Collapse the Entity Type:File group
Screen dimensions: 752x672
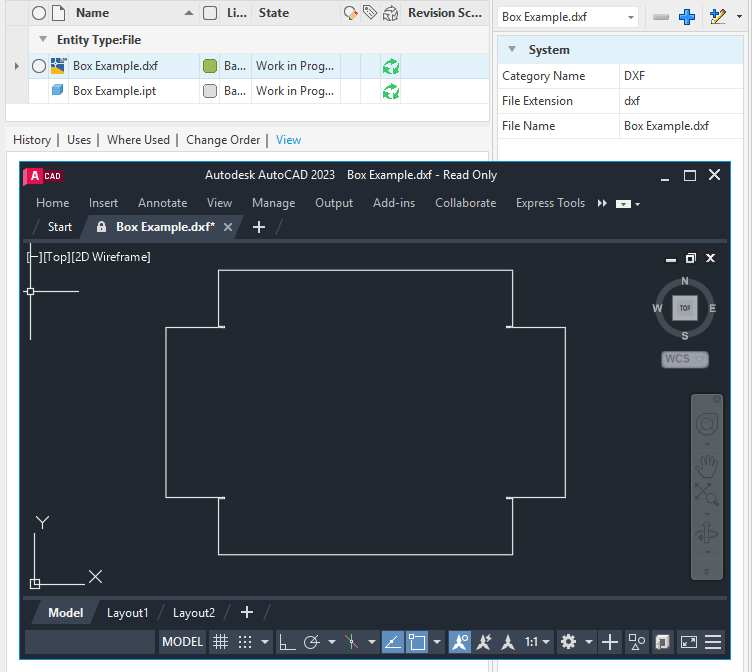click(x=43, y=39)
